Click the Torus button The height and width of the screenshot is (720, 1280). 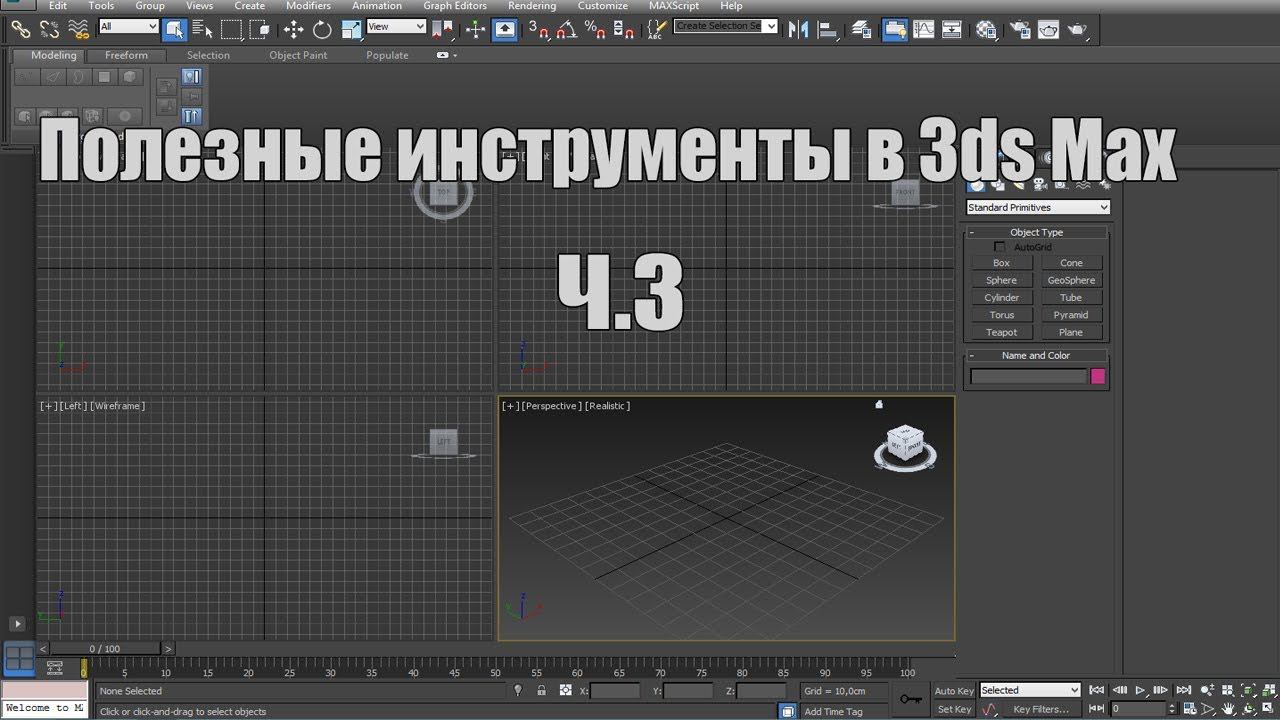click(1001, 315)
